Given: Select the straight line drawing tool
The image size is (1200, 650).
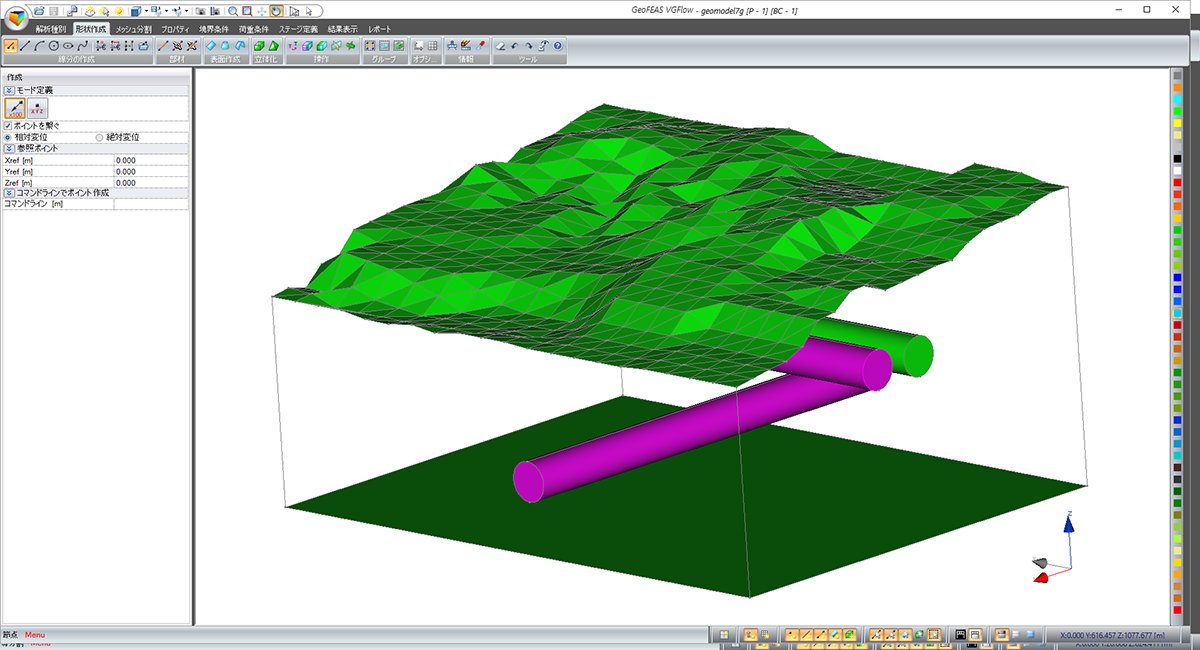Looking at the screenshot, I should (25, 46).
